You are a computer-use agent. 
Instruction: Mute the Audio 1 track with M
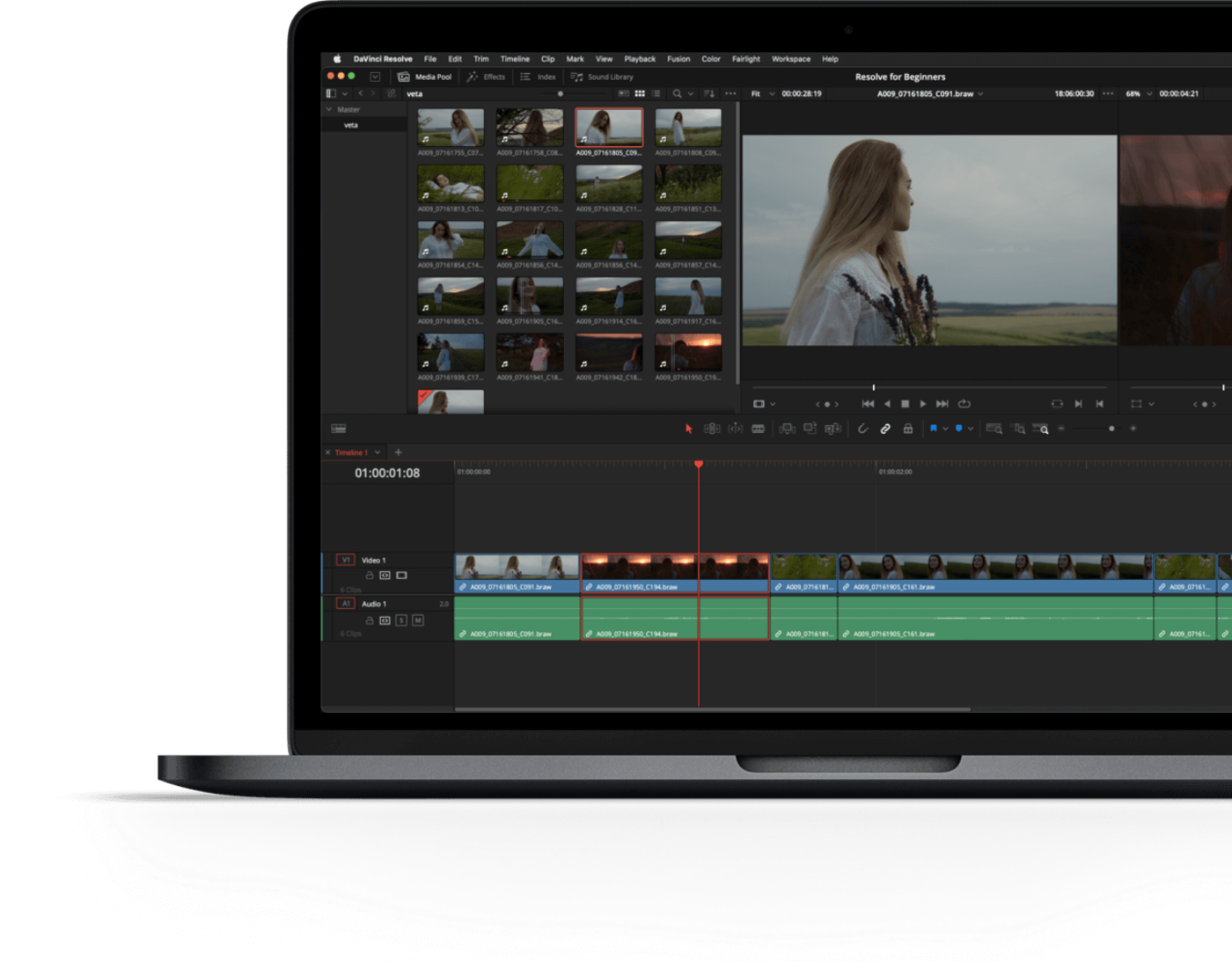click(418, 621)
